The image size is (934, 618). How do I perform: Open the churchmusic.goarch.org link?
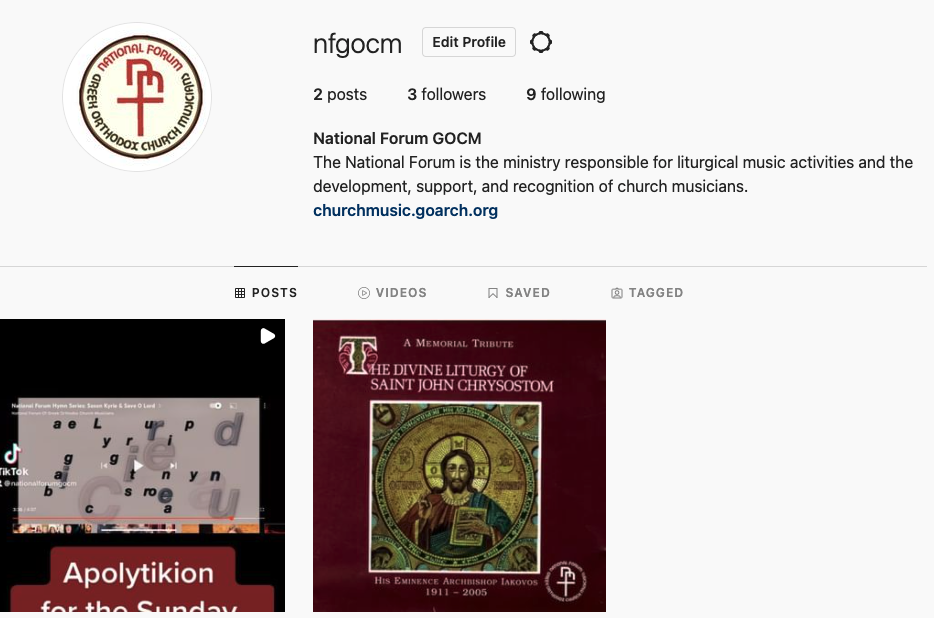click(406, 210)
